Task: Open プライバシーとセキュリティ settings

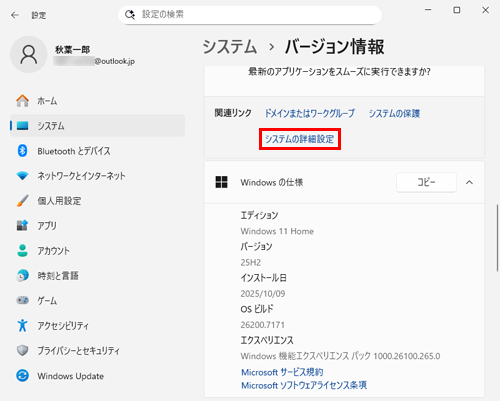Action: pyautogui.click(x=97, y=350)
